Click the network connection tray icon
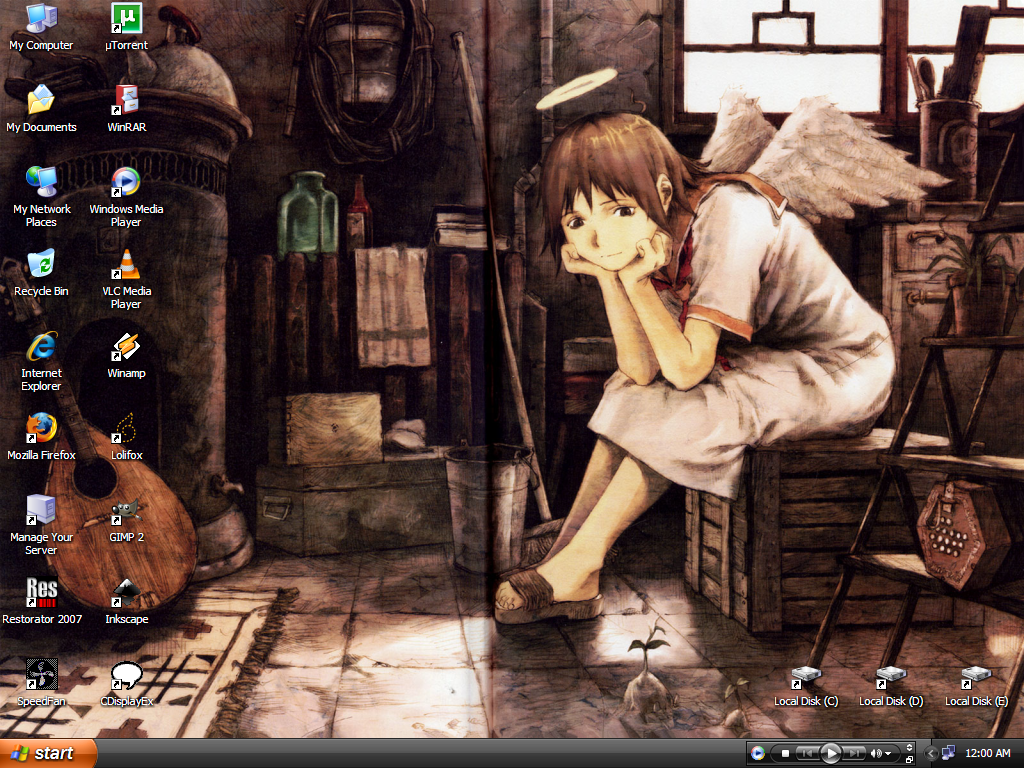 (948, 753)
